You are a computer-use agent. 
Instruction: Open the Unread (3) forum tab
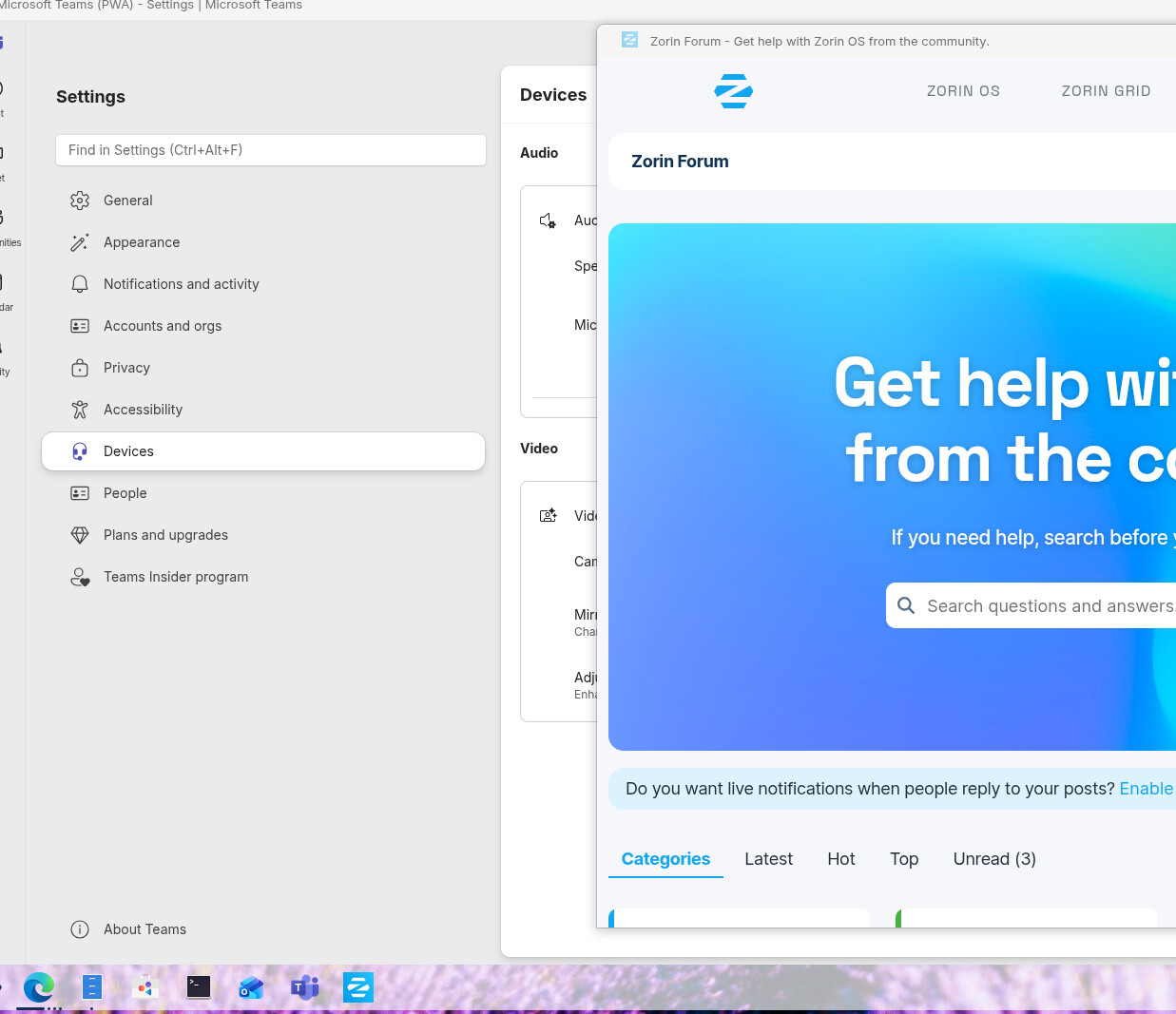(x=993, y=859)
